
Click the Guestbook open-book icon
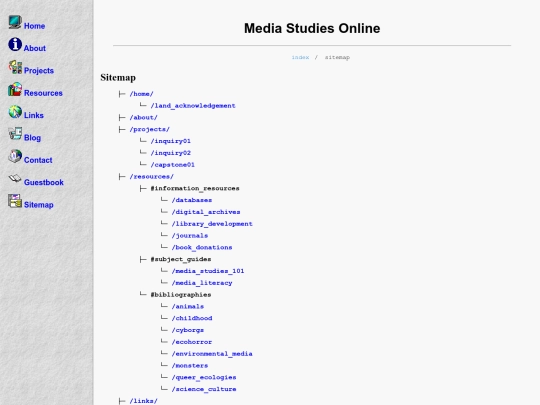pyautogui.click(x=15, y=179)
